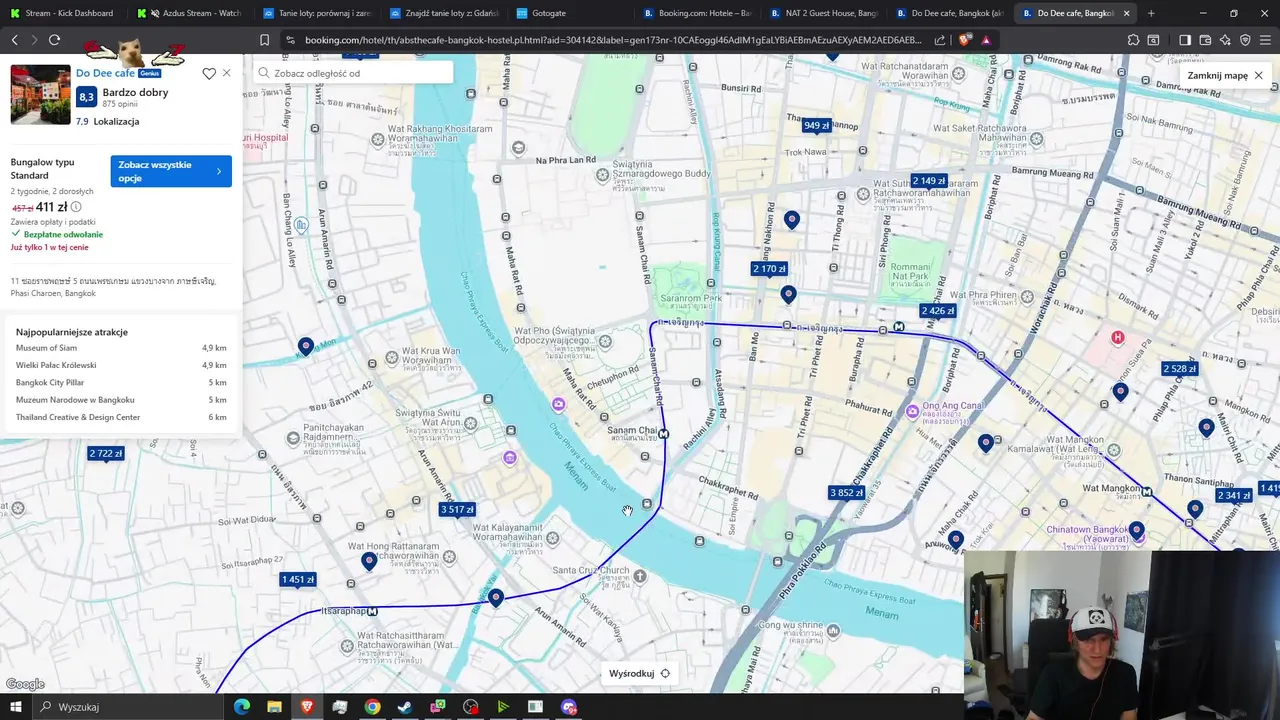
Task: Click the share page icon
Action: coord(940,40)
